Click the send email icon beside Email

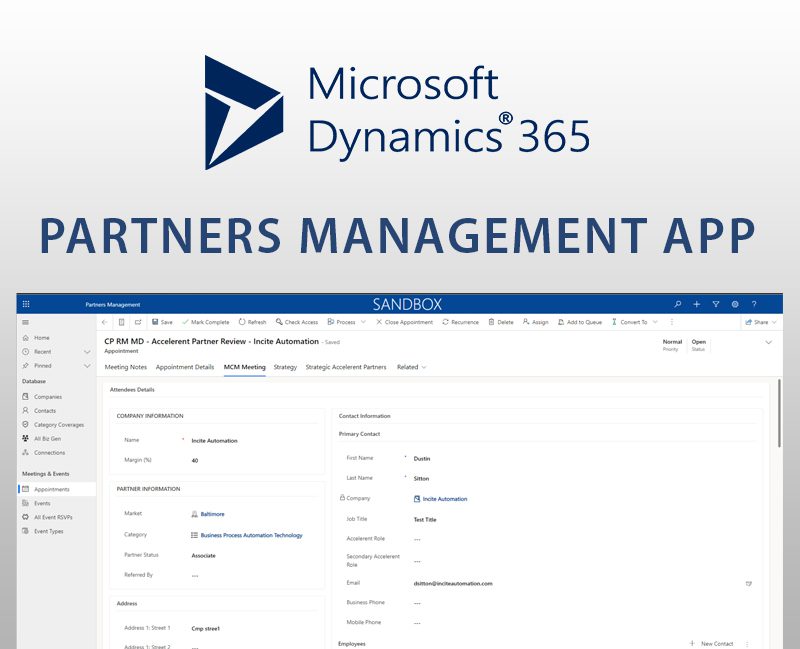[748, 583]
